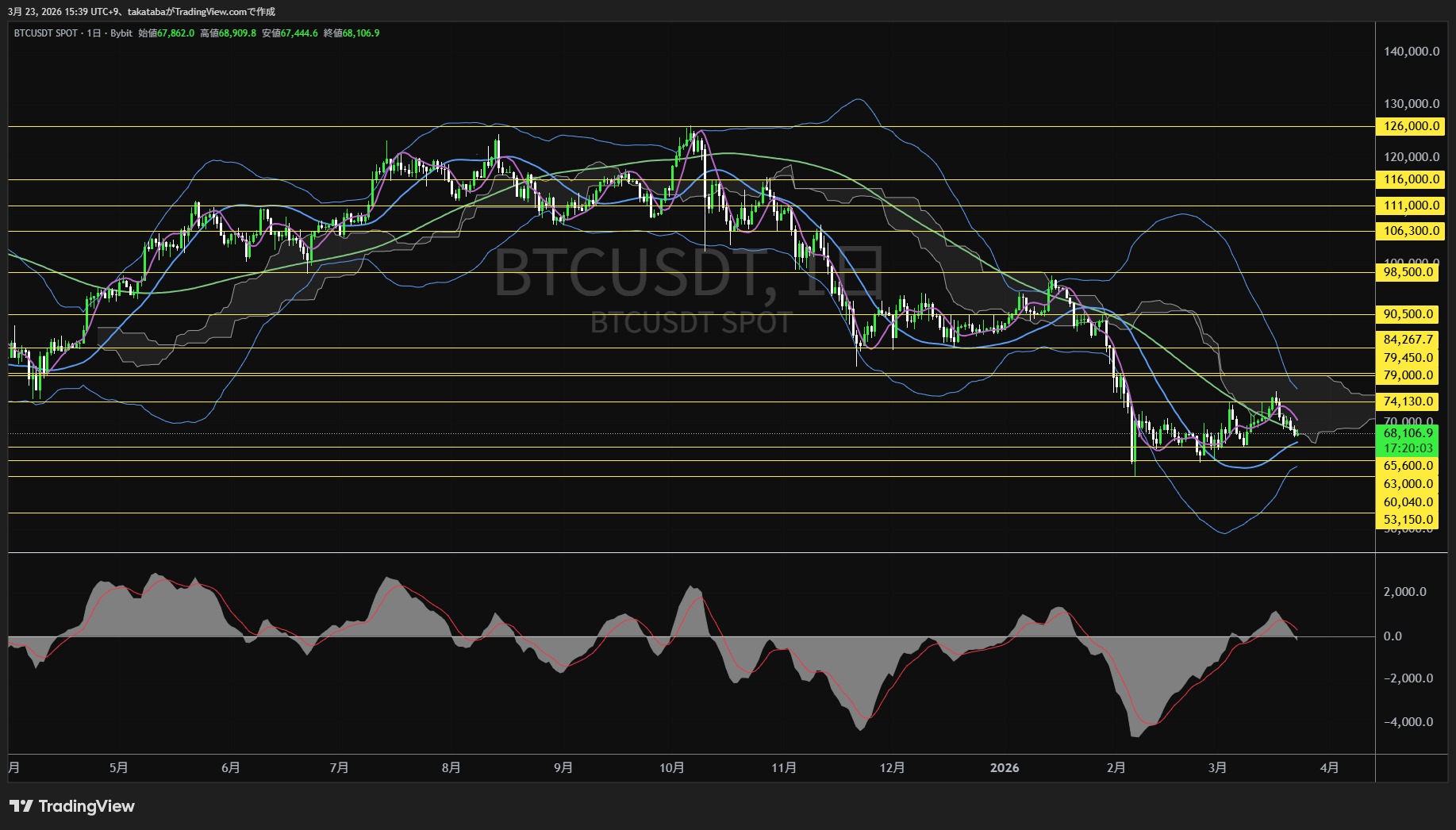Click the 90,500.0 horizontal line label
Image resolution: width=1456 pixels, height=830 pixels.
(x=1409, y=314)
